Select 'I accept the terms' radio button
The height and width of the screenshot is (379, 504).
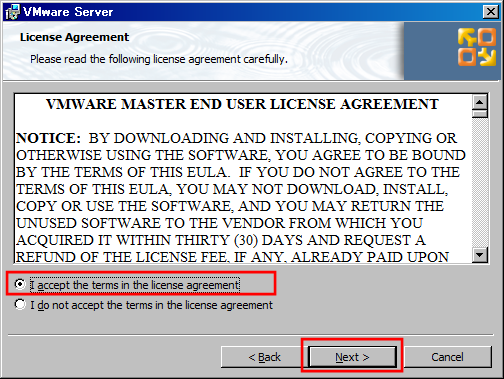[20, 284]
